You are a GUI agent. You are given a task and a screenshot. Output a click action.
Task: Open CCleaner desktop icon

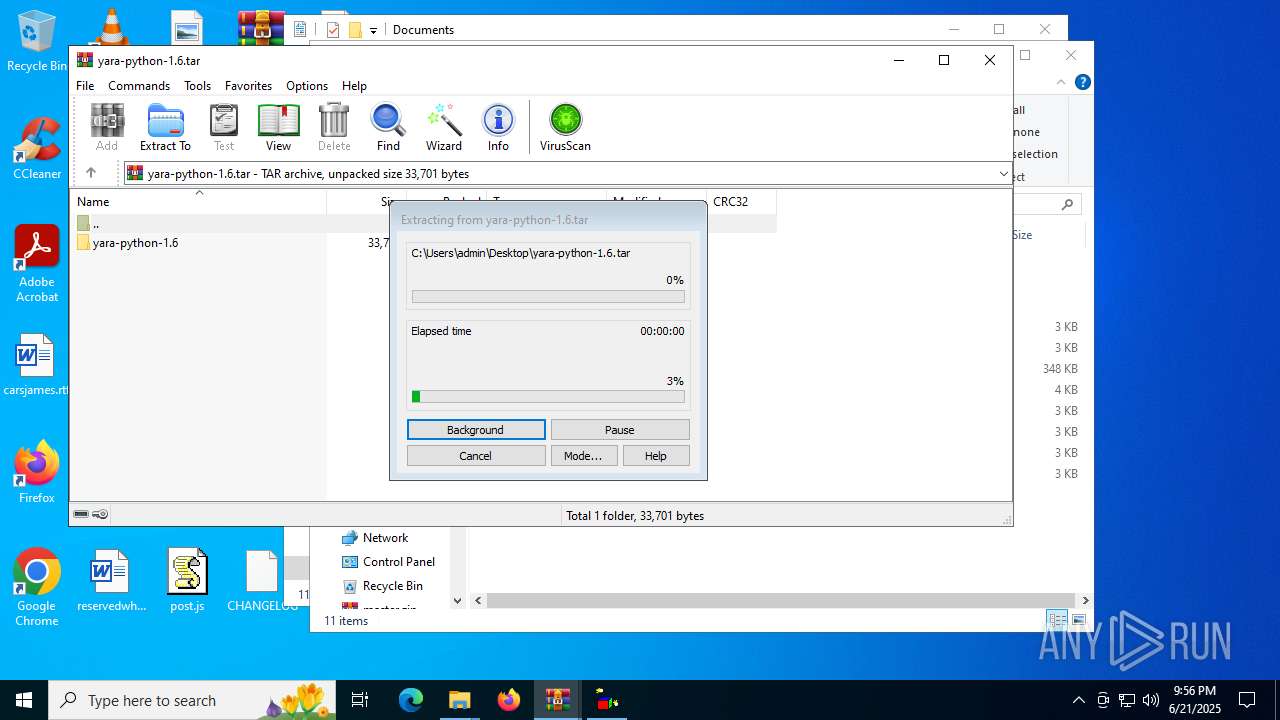pyautogui.click(x=36, y=149)
